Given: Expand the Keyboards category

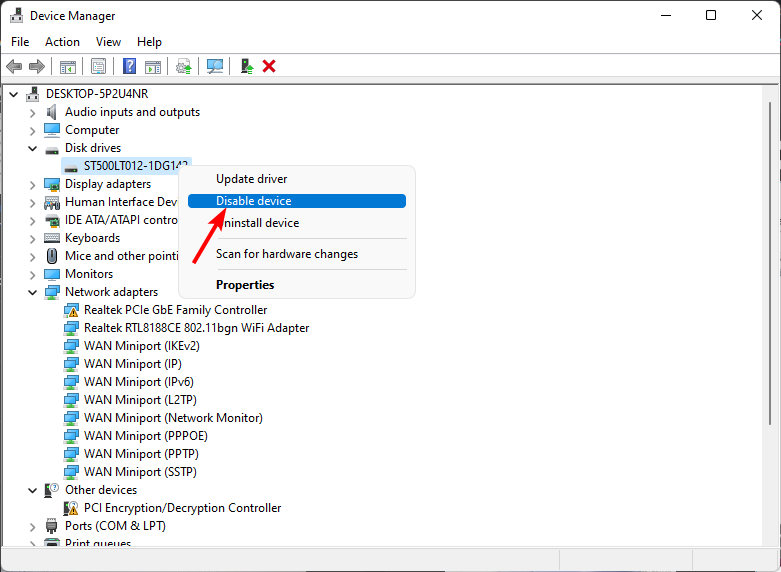Looking at the screenshot, I should 32,239.
